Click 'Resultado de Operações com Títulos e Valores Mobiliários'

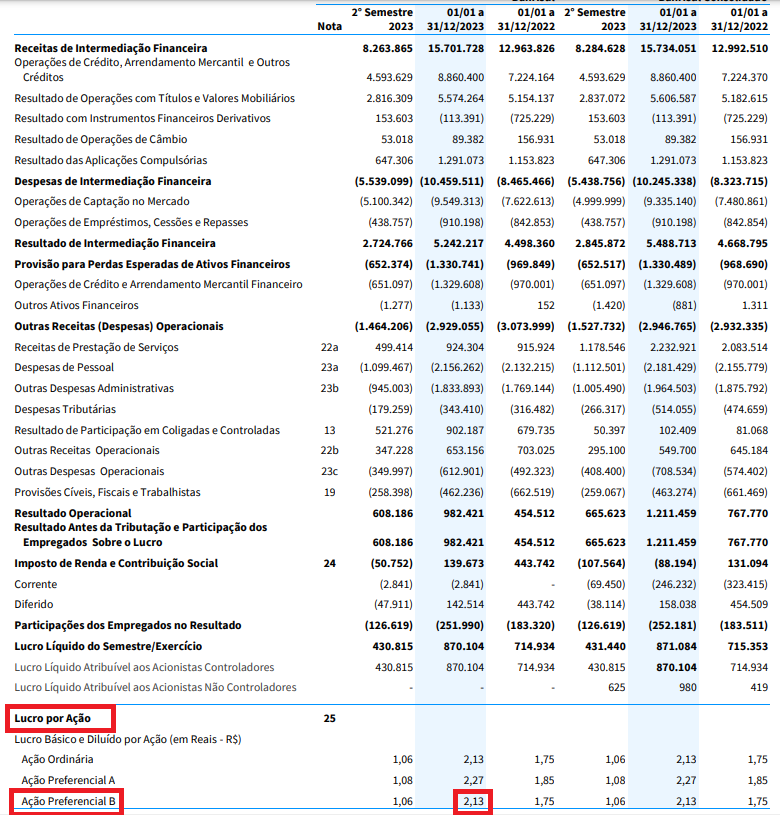(x=154, y=98)
